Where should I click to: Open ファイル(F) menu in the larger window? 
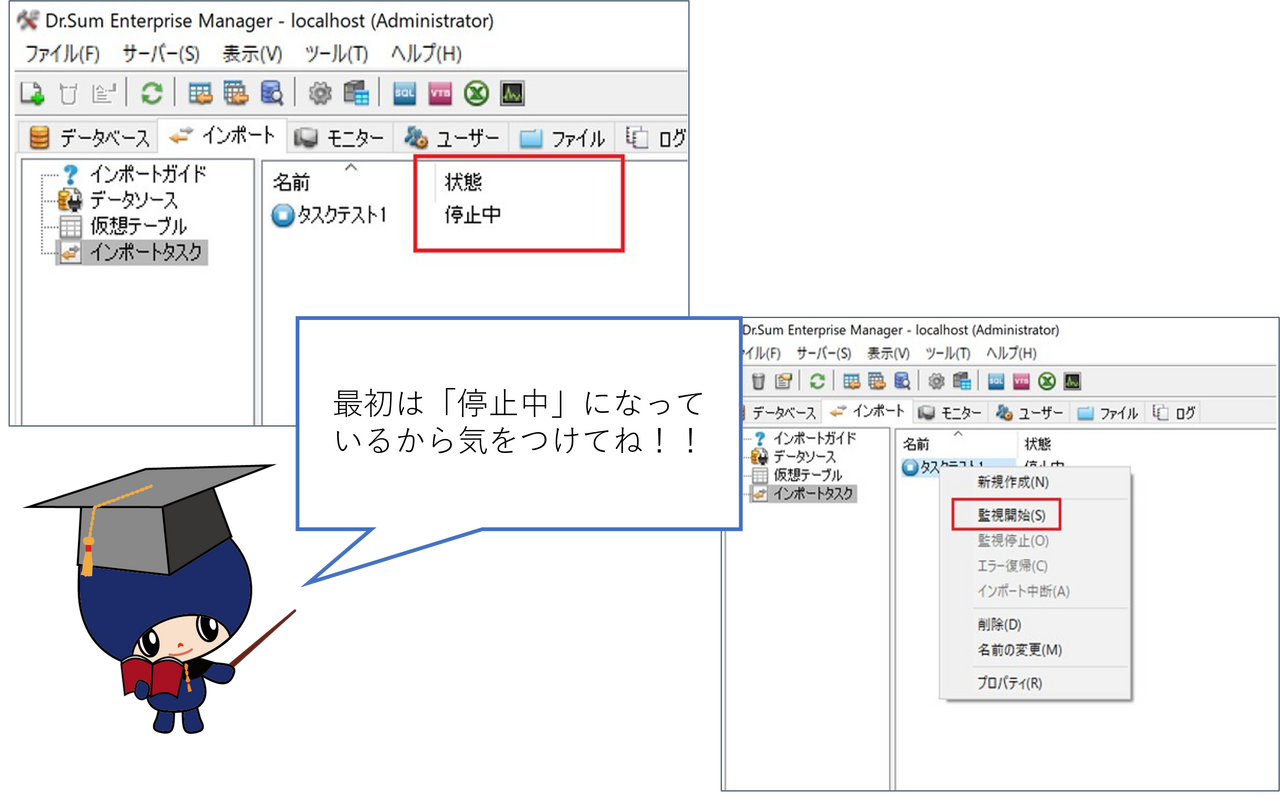62,54
